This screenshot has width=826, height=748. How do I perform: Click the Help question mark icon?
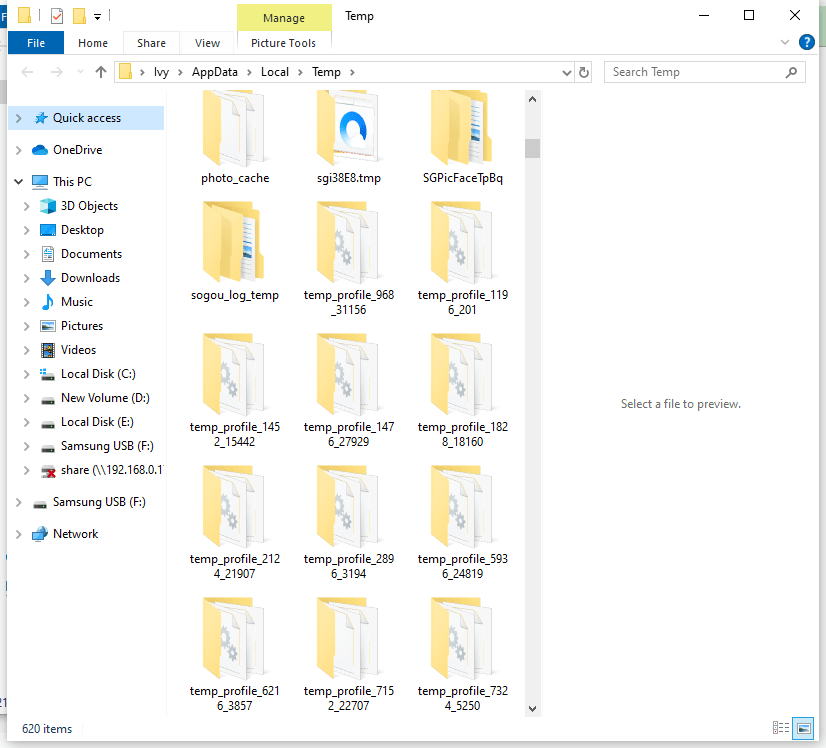(807, 41)
